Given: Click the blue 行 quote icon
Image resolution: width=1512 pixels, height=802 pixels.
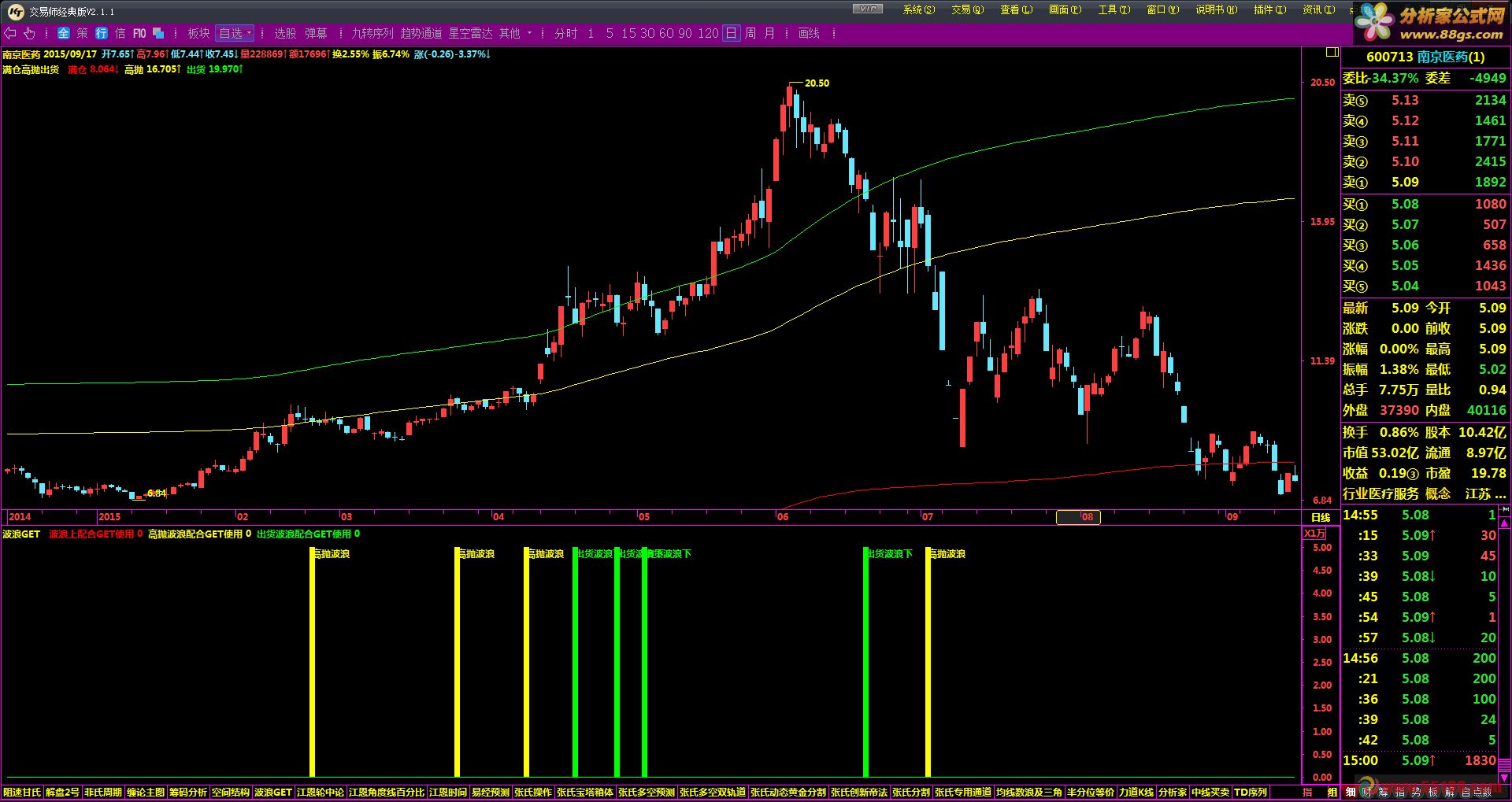Looking at the screenshot, I should click(x=102, y=33).
